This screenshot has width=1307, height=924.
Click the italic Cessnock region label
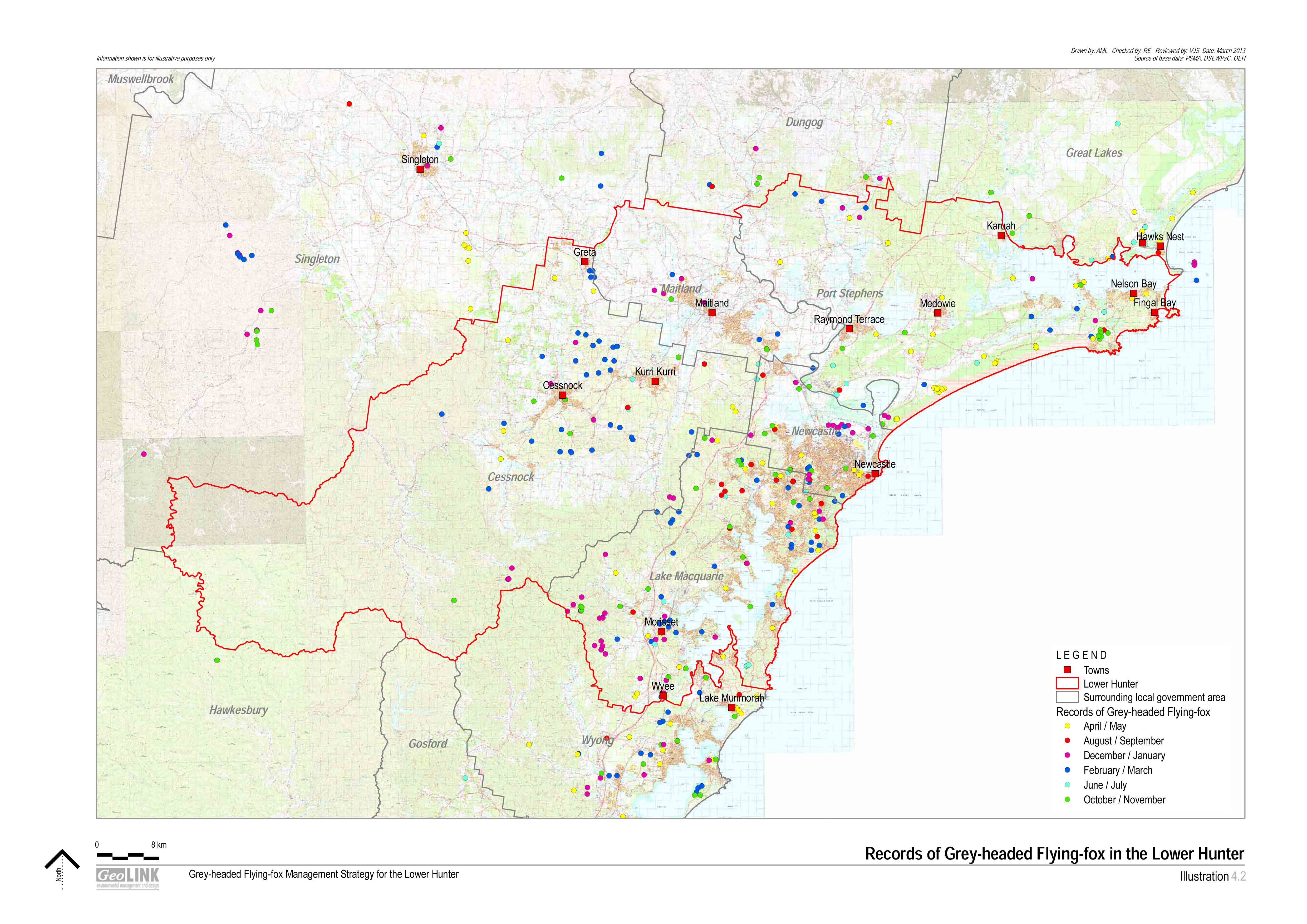click(511, 477)
